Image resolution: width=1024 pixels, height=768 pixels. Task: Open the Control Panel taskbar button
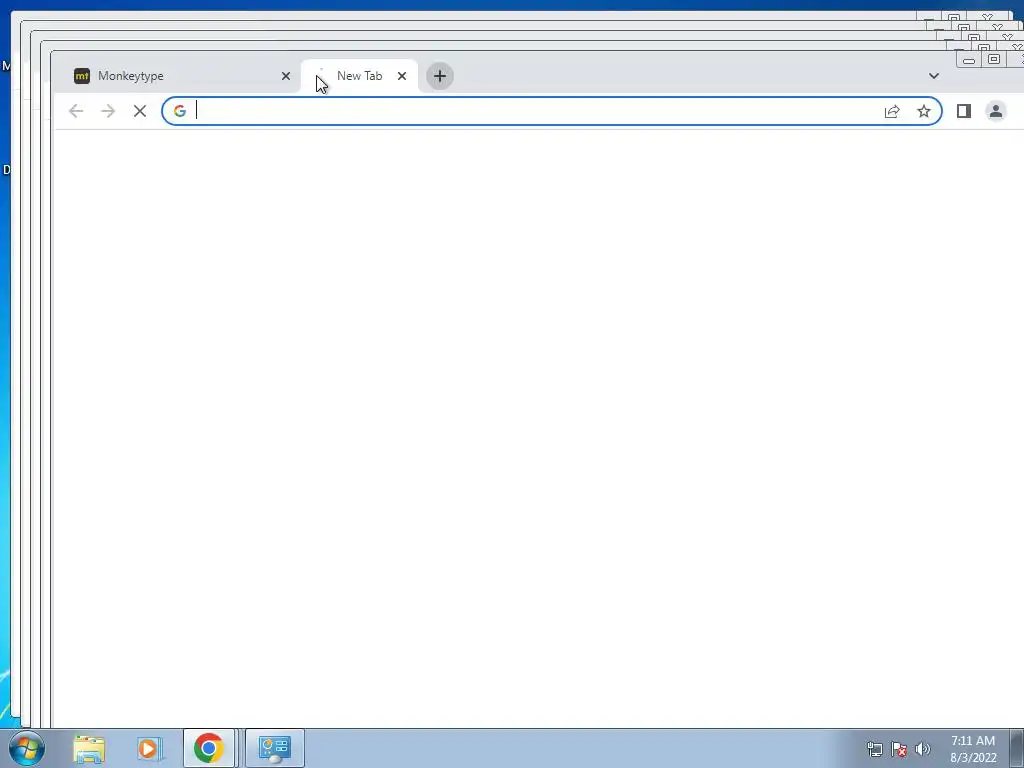point(274,748)
